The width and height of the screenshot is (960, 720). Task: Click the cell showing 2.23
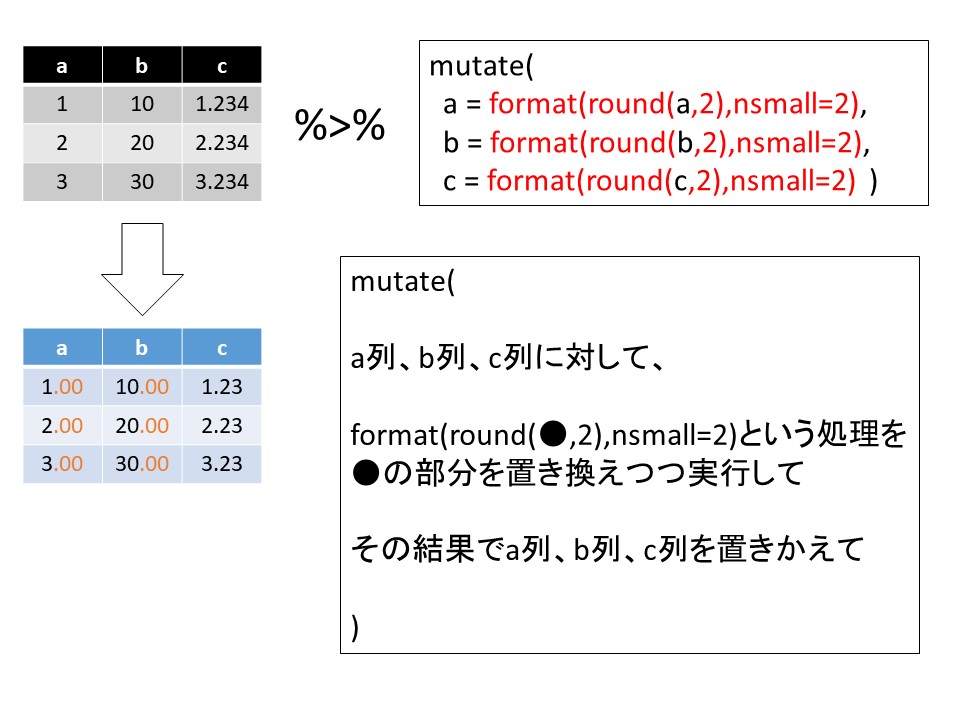pyautogui.click(x=221, y=425)
